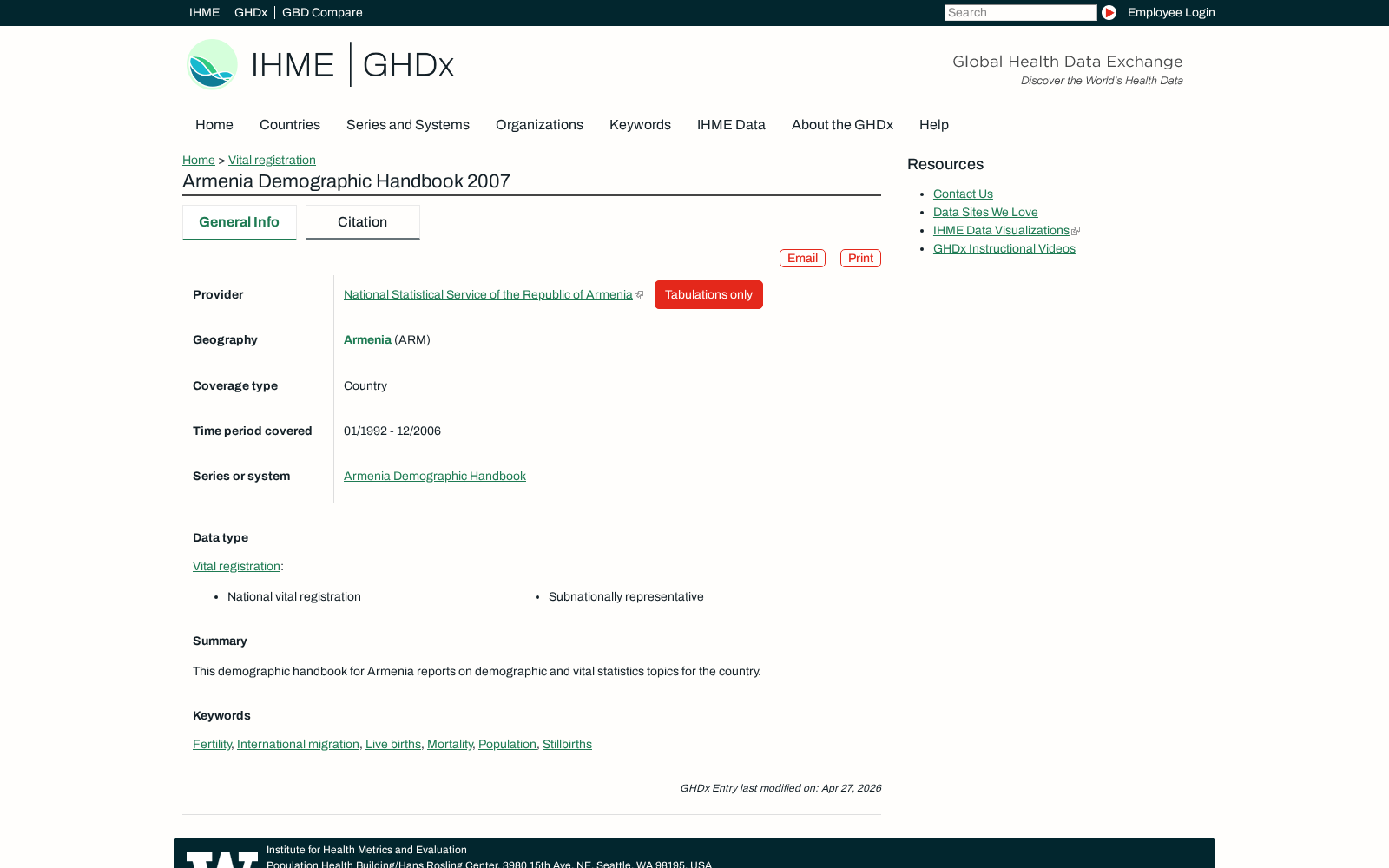Open the Help menu item
Screen dimensions: 1389x868
934,125
